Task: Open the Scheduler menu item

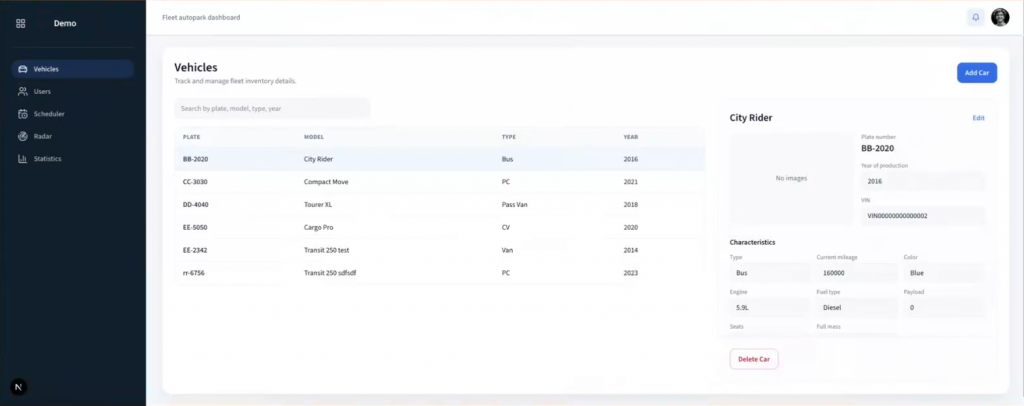Action: tap(49, 114)
